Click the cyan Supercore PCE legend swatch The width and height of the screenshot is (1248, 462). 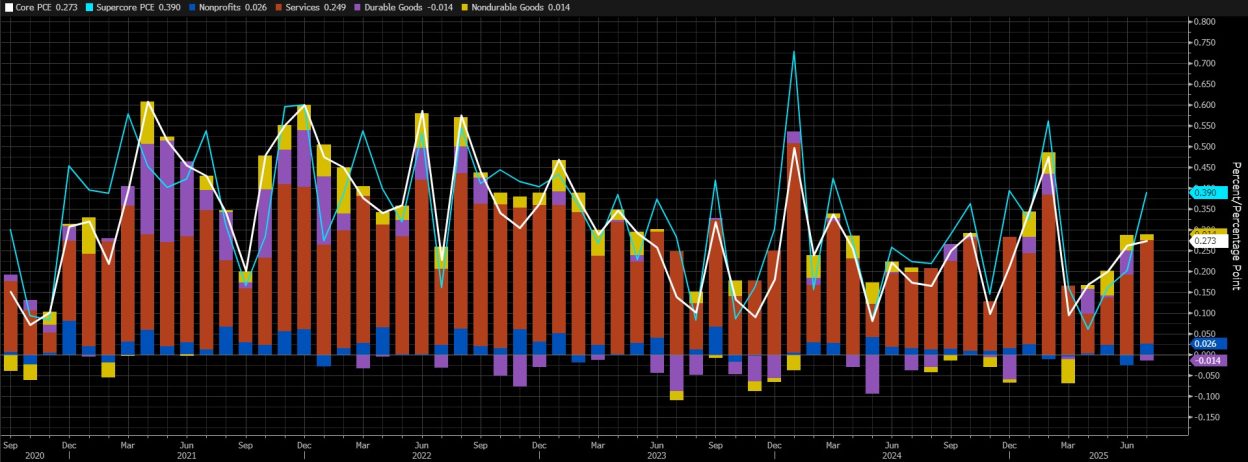pyautogui.click(x=90, y=8)
